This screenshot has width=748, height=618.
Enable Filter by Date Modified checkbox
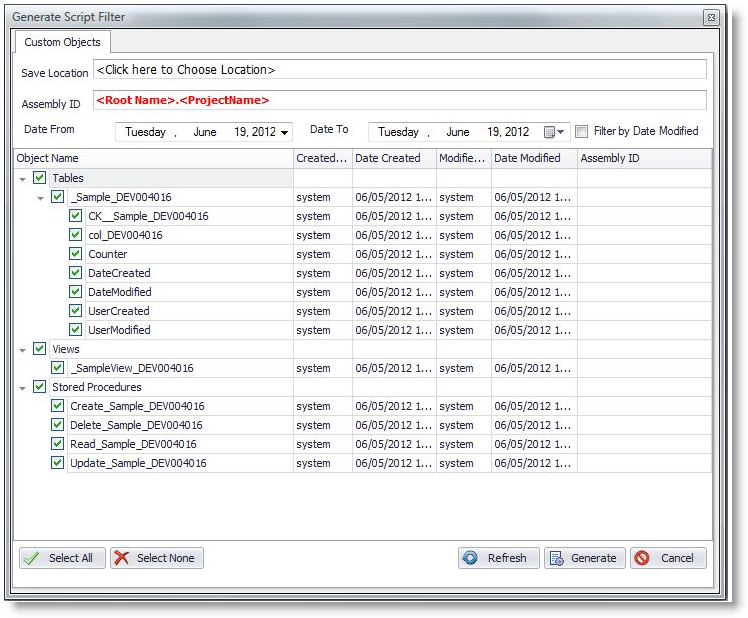[x=581, y=131]
